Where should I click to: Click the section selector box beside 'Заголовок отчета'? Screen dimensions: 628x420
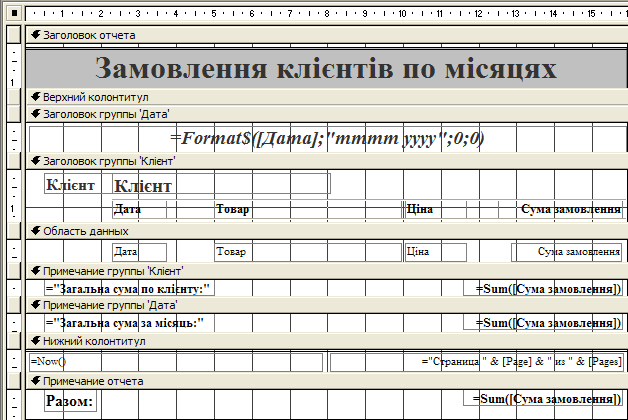pos(14,35)
